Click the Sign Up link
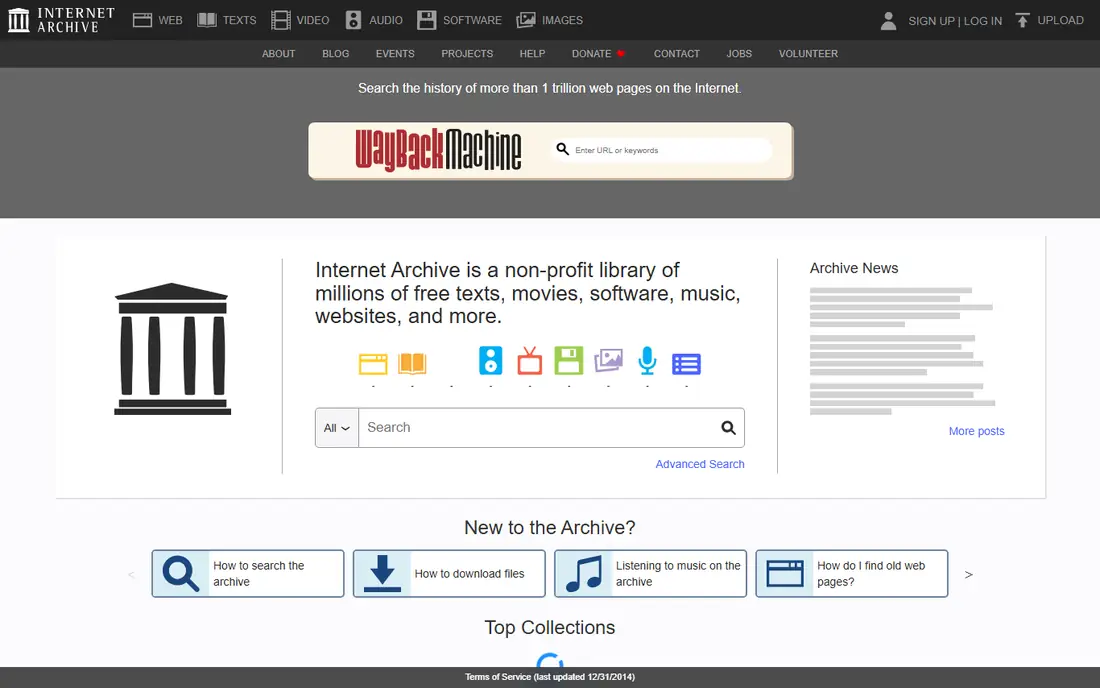Image resolution: width=1100 pixels, height=688 pixels. click(931, 21)
